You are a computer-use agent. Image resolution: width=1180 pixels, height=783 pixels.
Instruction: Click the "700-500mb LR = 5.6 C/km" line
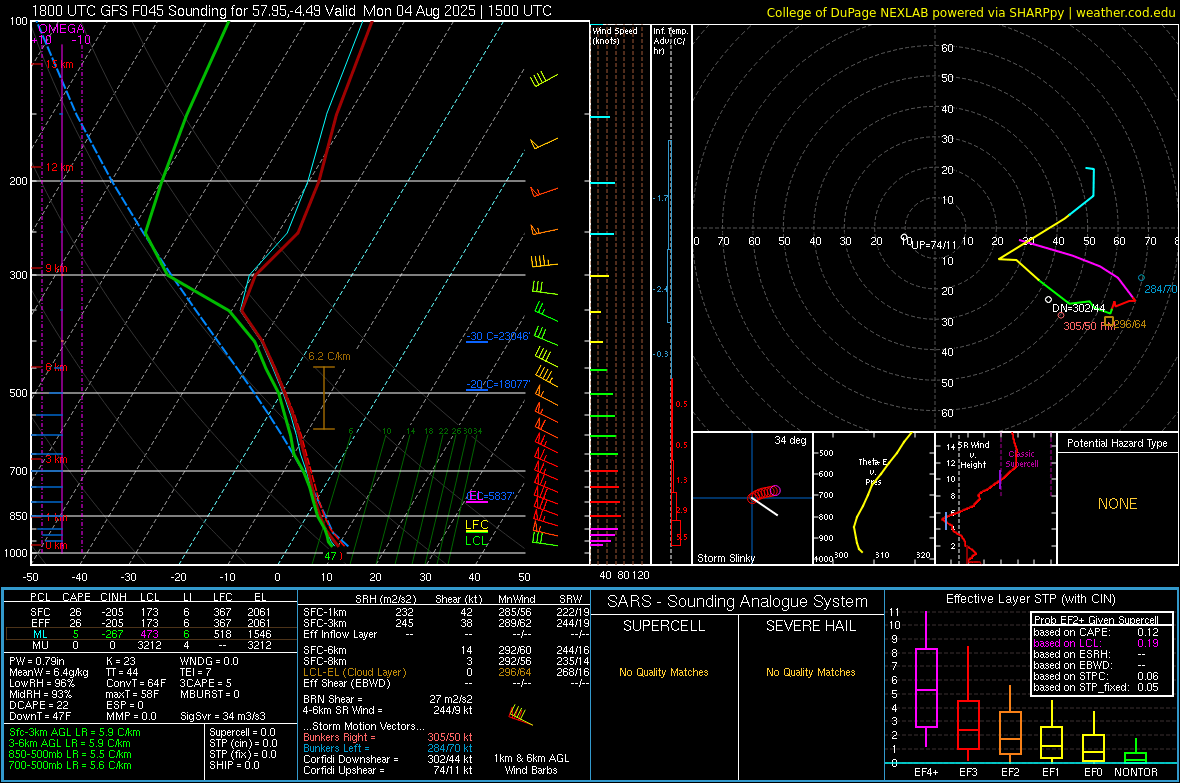[70, 765]
